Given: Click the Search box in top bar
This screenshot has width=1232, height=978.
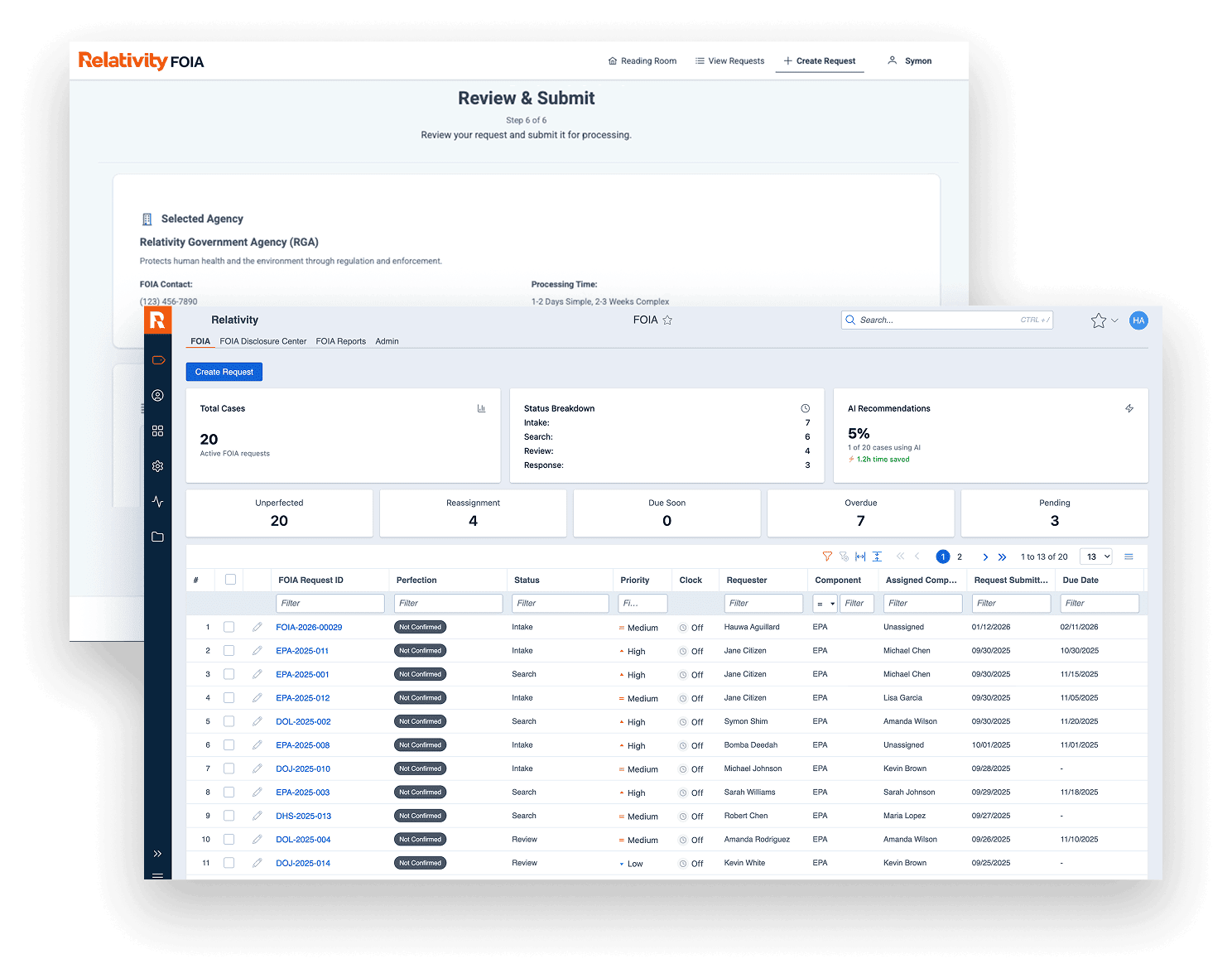Looking at the screenshot, I should coord(947,320).
